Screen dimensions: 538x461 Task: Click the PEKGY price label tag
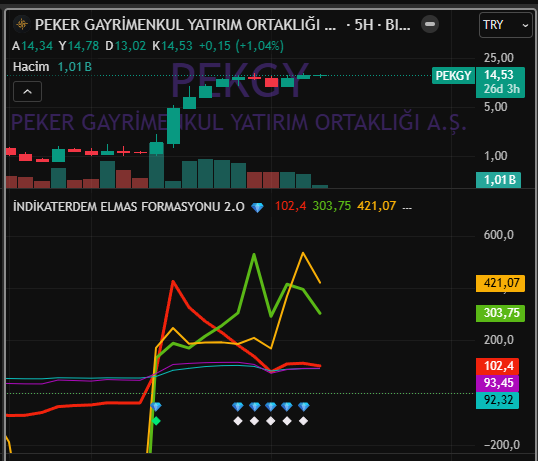[x=453, y=75]
